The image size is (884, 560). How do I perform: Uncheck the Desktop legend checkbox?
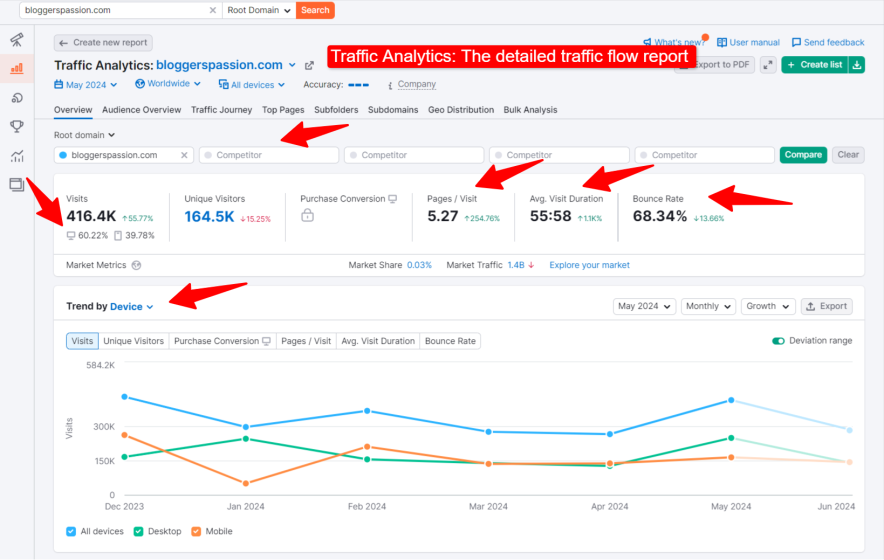click(138, 531)
